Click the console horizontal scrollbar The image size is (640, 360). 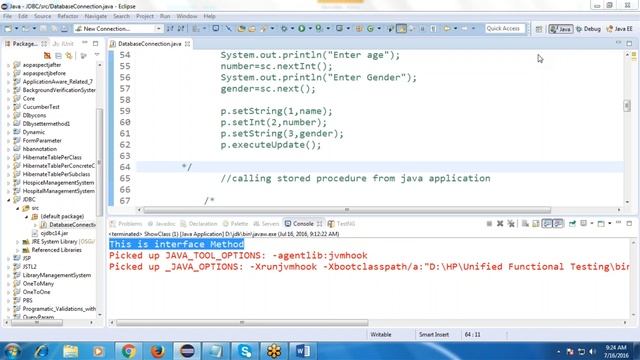click(x=242, y=323)
